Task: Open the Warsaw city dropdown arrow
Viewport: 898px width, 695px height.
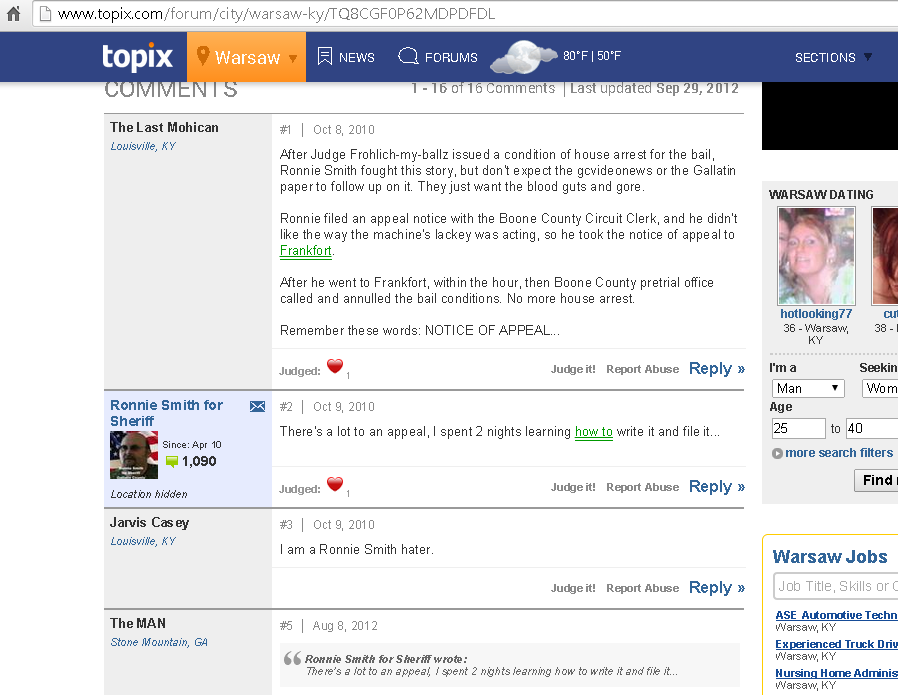Action: tap(293, 58)
